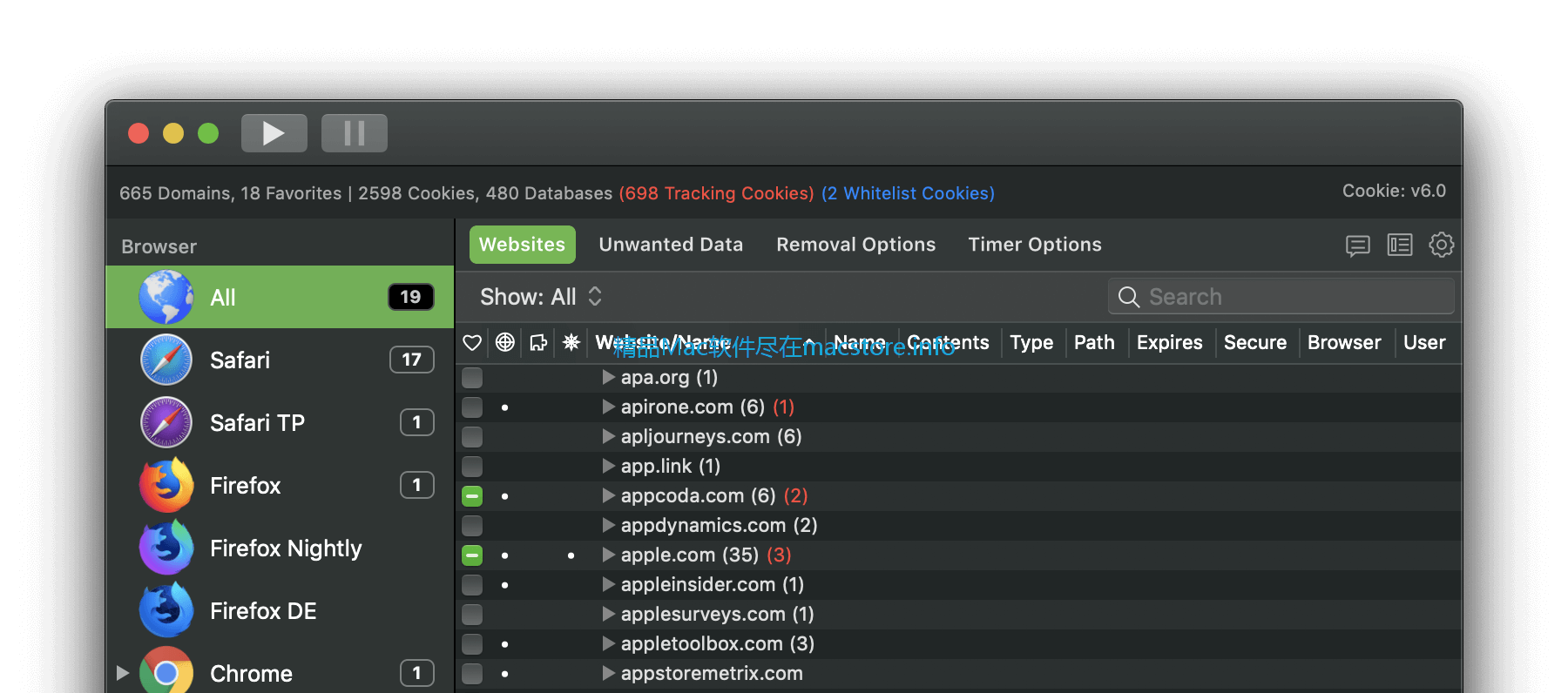Image resolution: width=1568 pixels, height=693 pixels.
Task: Open the Removal Options tab
Action: pos(856,245)
